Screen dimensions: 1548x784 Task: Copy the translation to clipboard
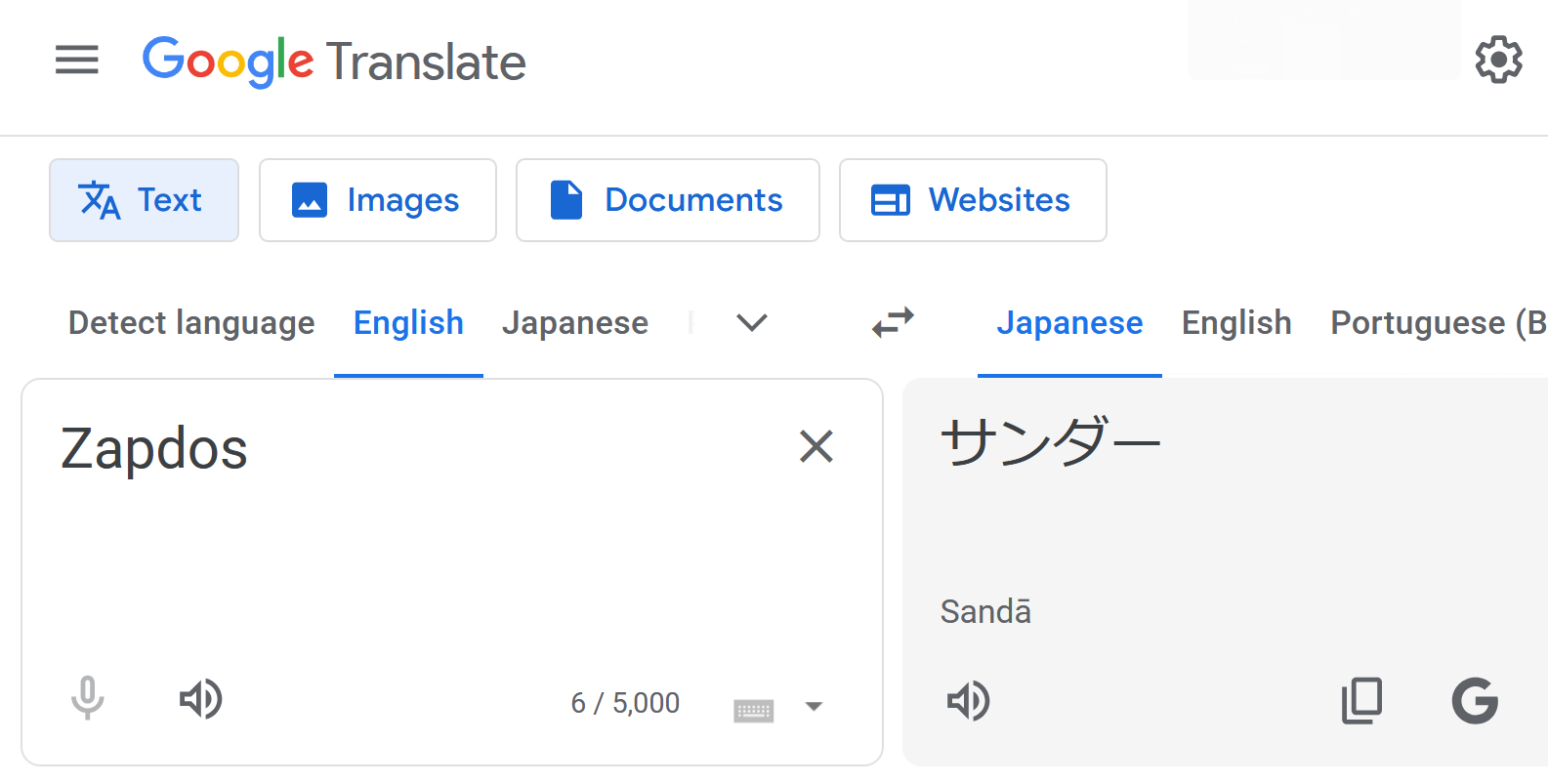(1362, 701)
